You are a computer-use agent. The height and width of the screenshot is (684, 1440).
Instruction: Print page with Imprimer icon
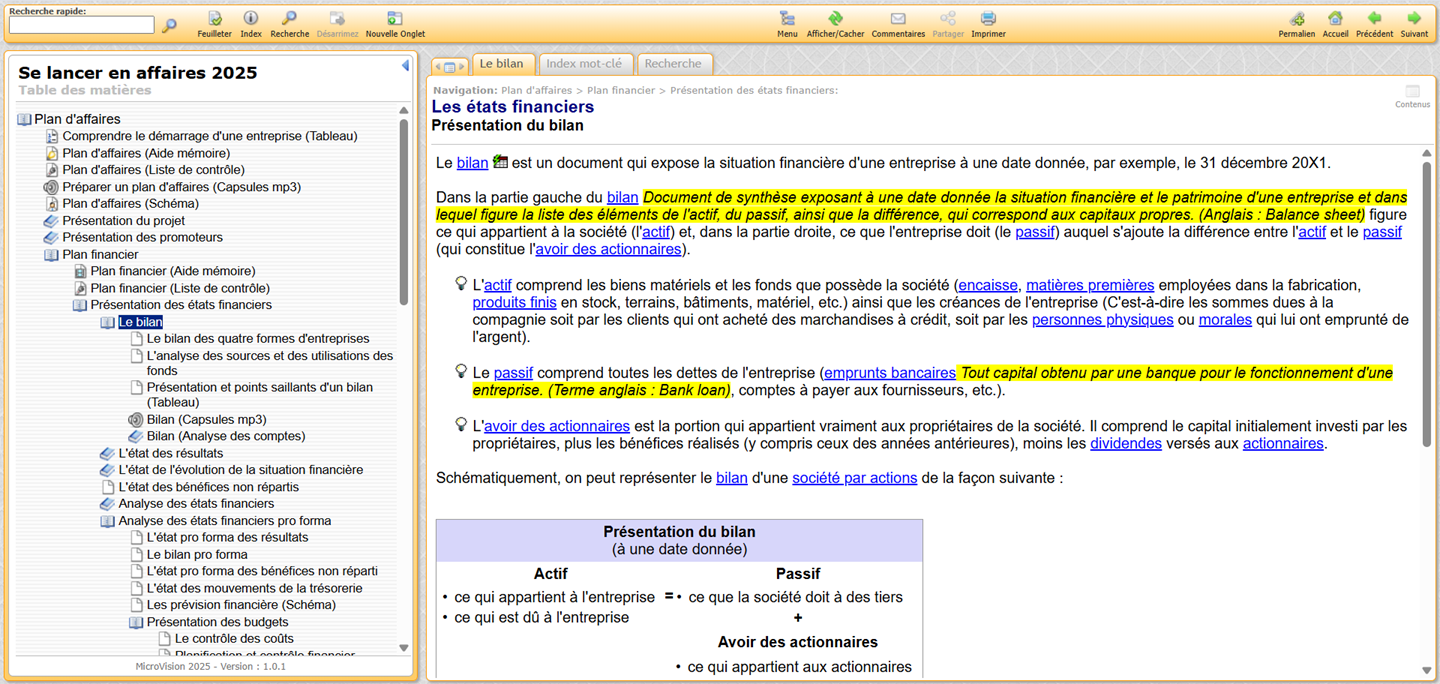(988, 19)
